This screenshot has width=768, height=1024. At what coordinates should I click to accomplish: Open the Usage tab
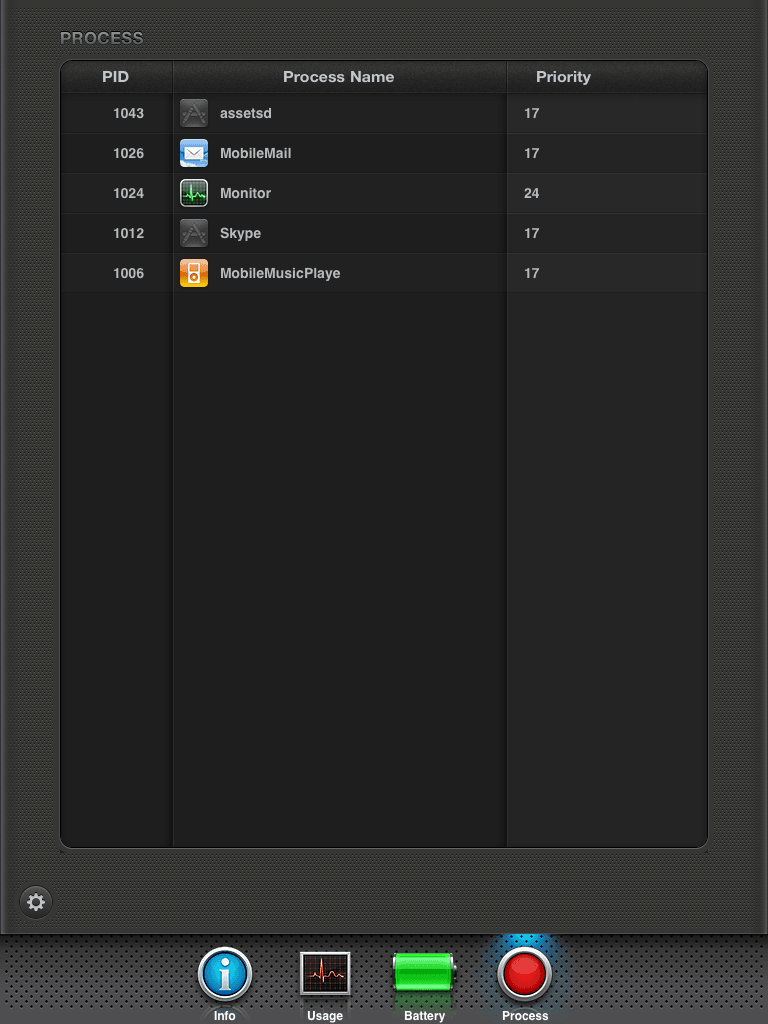coord(325,985)
